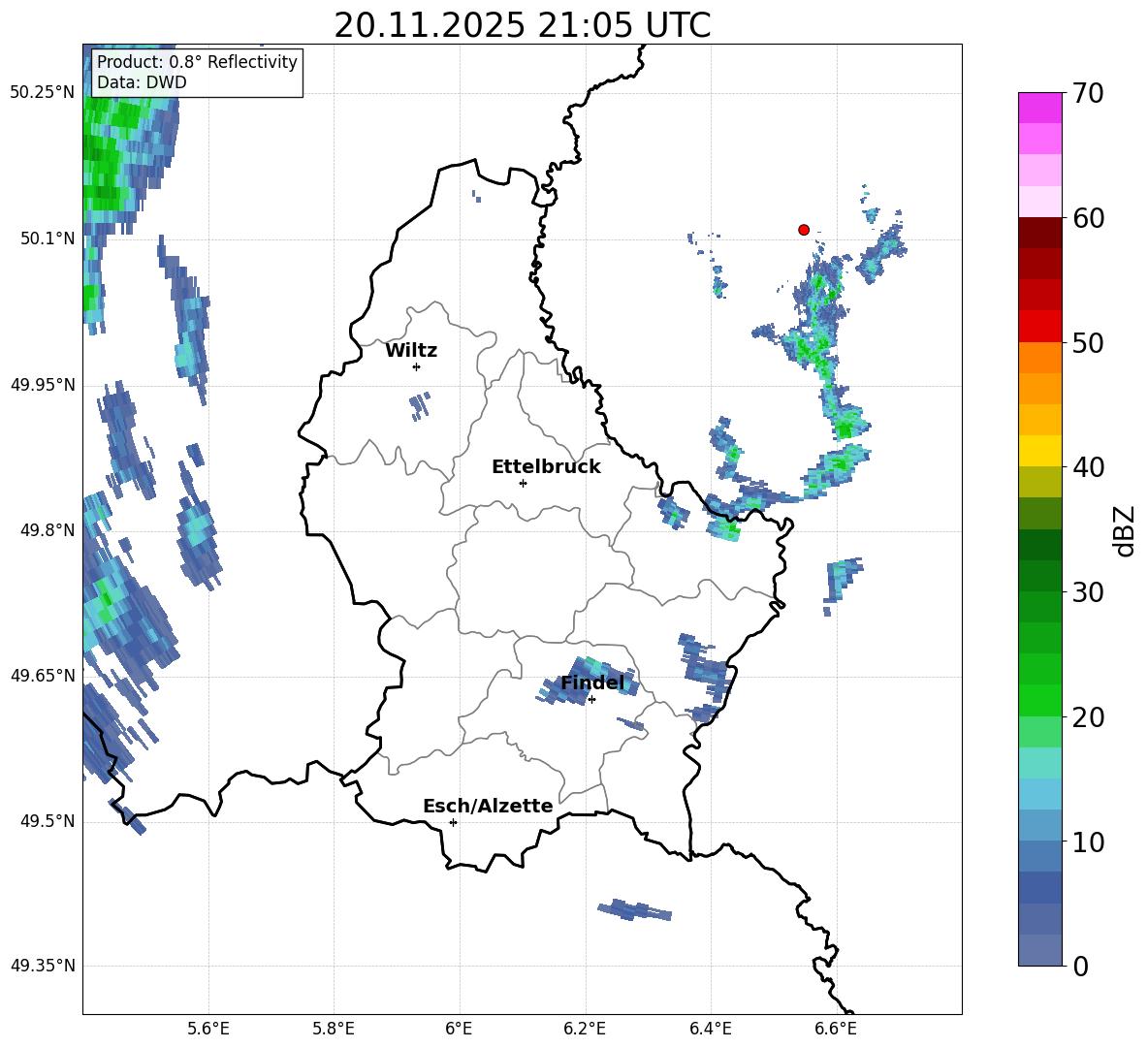Screen dimensions: 1148x1048
Task: Click the 0 value on the colorbar
Action: [1080, 967]
